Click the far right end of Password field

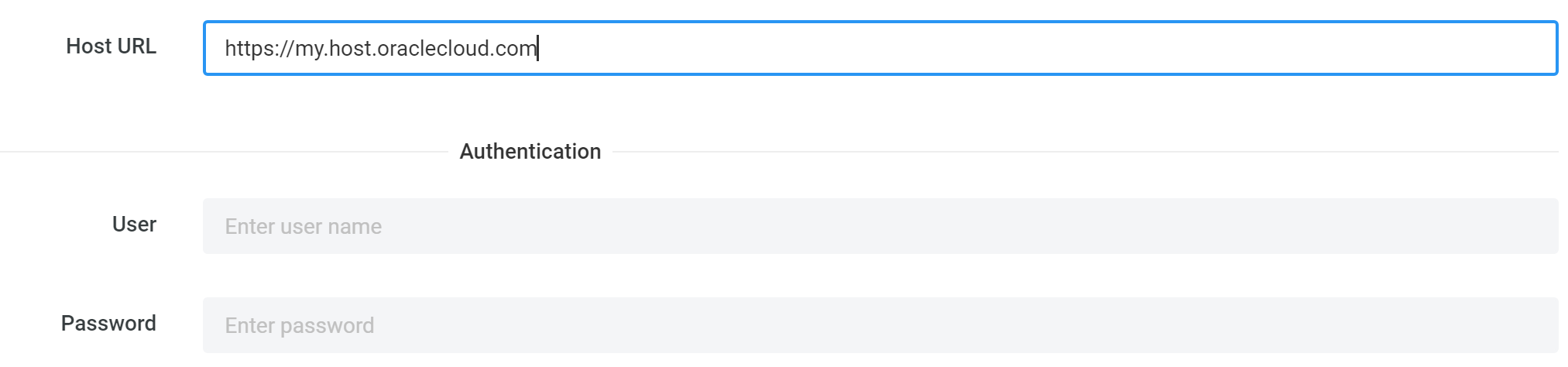click(x=1541, y=325)
